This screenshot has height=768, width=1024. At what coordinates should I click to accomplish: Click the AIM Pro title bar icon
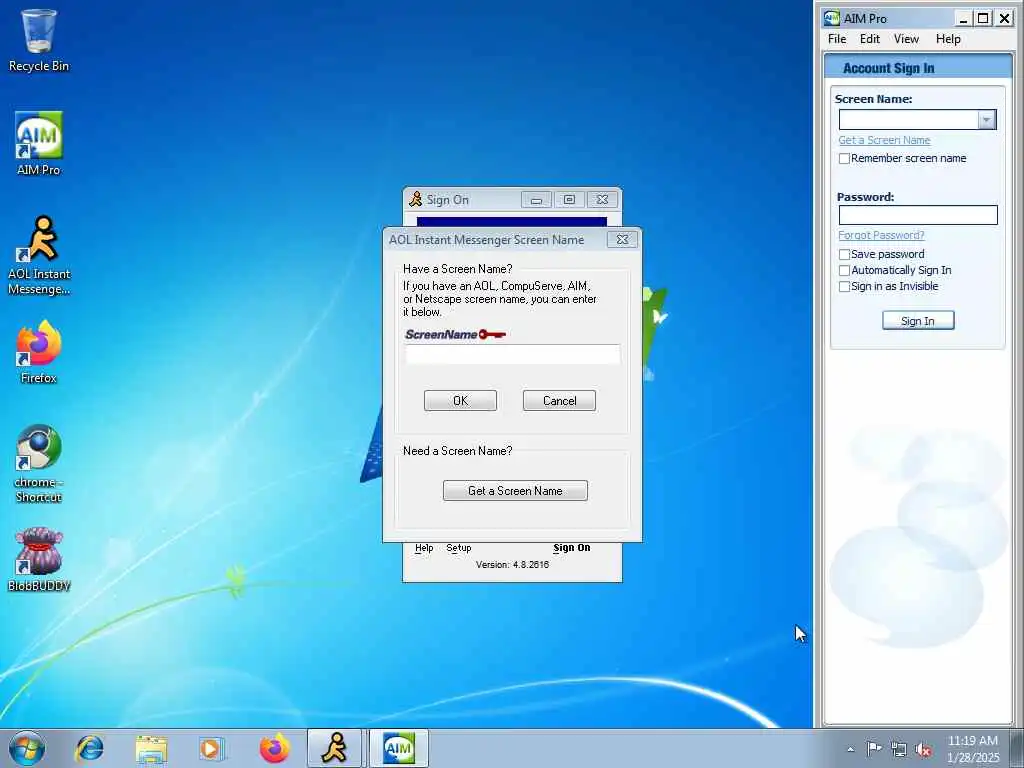click(x=831, y=18)
